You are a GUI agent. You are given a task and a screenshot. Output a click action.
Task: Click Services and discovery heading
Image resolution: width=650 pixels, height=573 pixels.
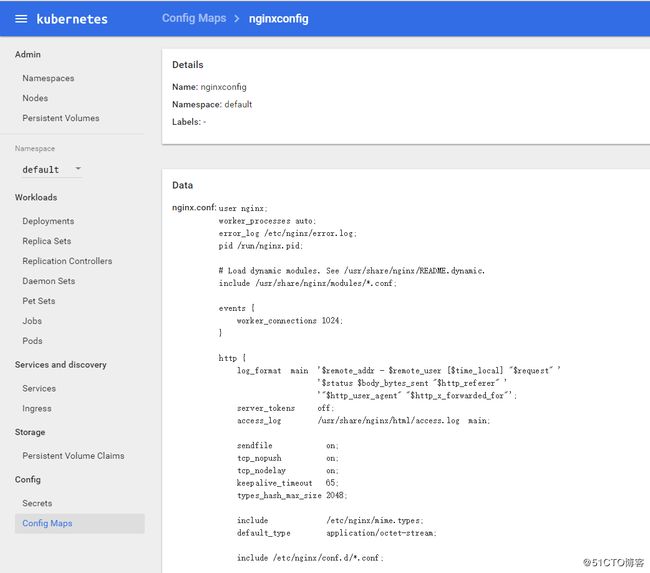pos(61,364)
